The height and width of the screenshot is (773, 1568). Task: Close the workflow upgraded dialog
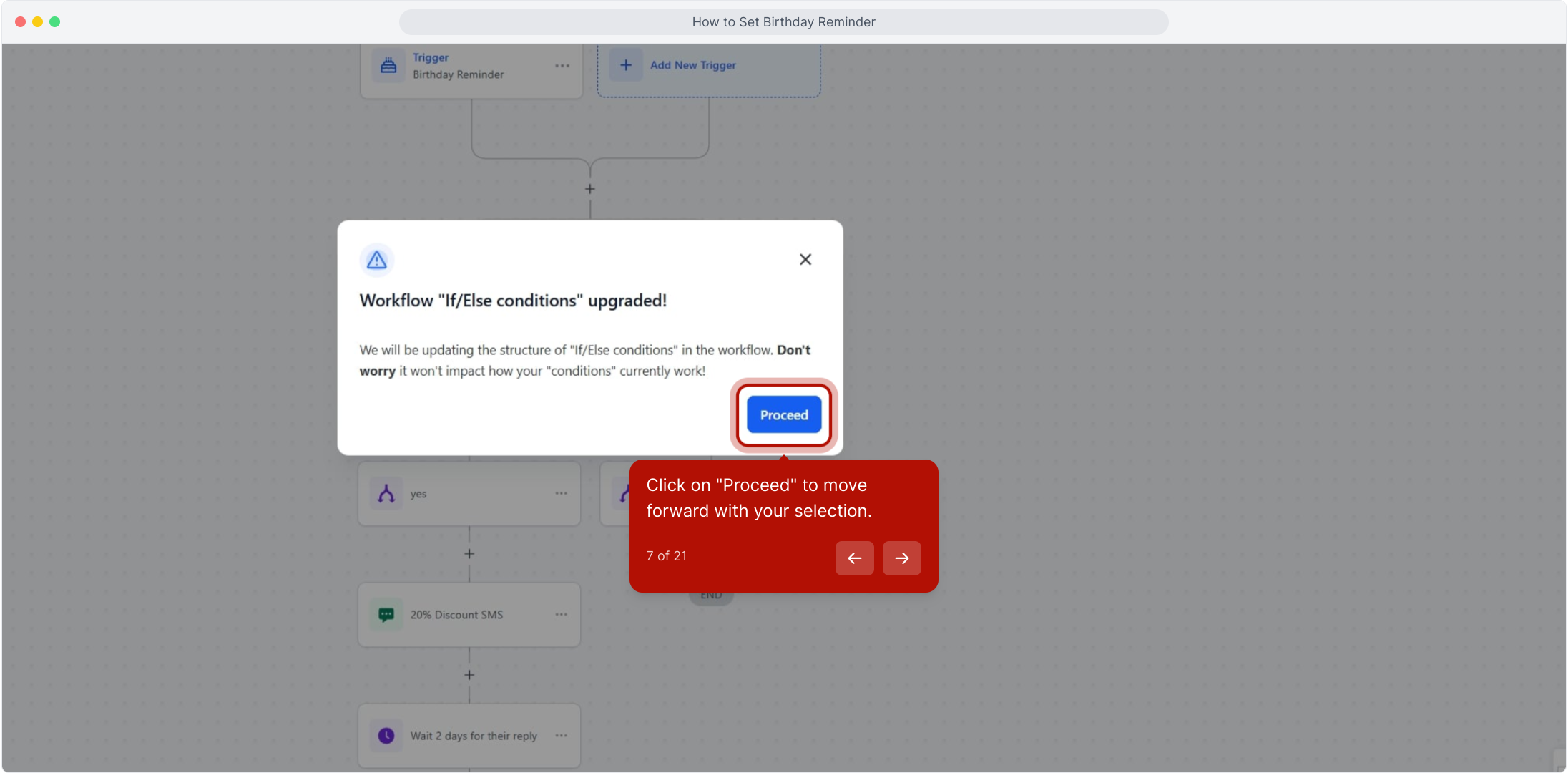(x=805, y=260)
